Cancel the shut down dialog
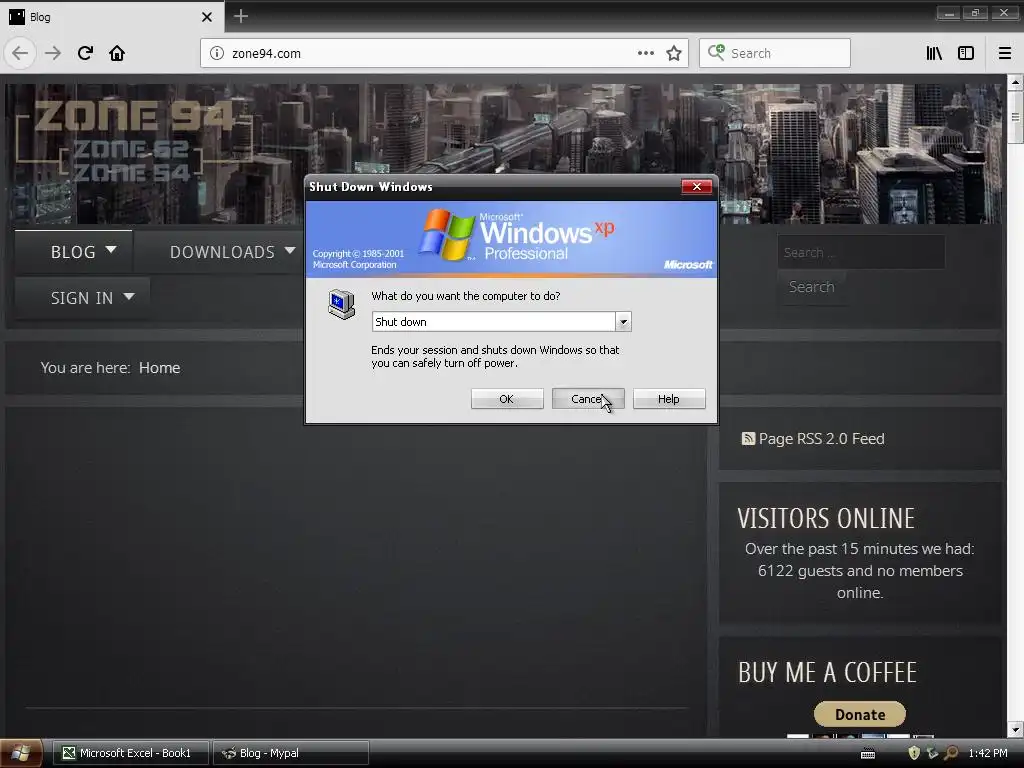The width and height of the screenshot is (1024, 768). (x=588, y=399)
